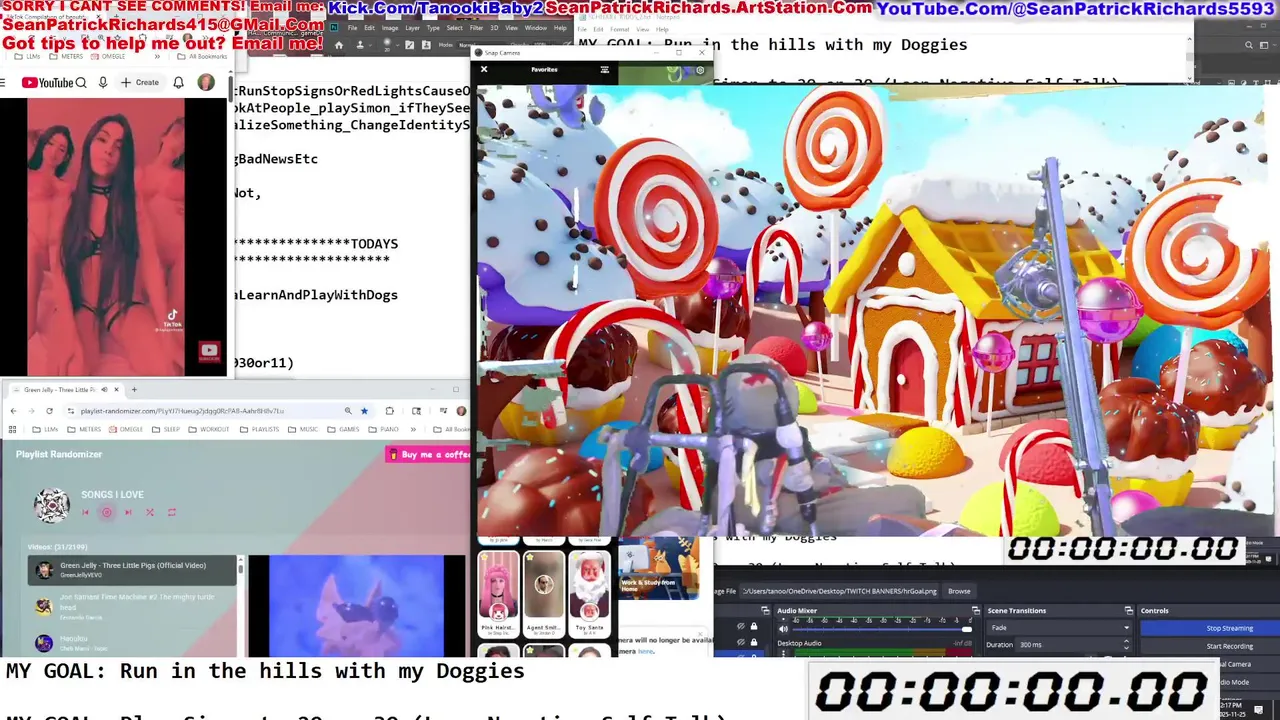Screen dimensions: 1280x720
Task: Pop out the OBS Scene Transitions dock
Action: (1129, 610)
